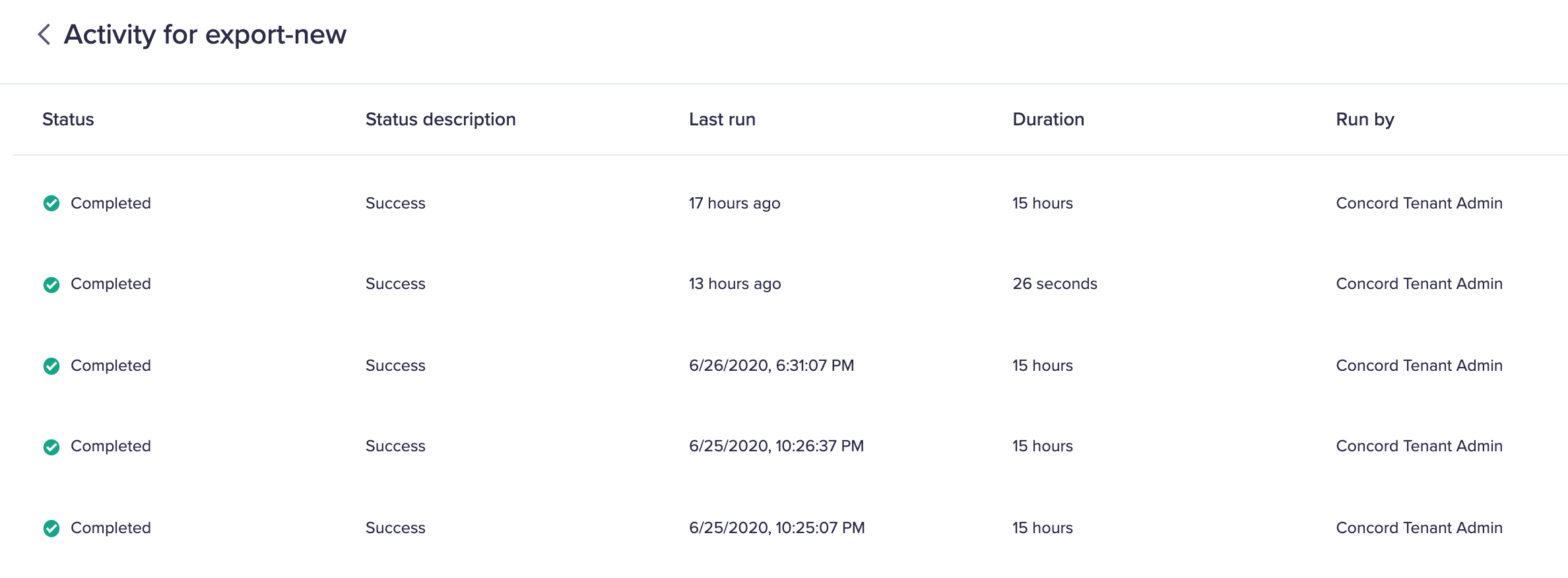The height and width of the screenshot is (578, 1568).
Task: Click the Success text on the third row
Action: pos(395,366)
